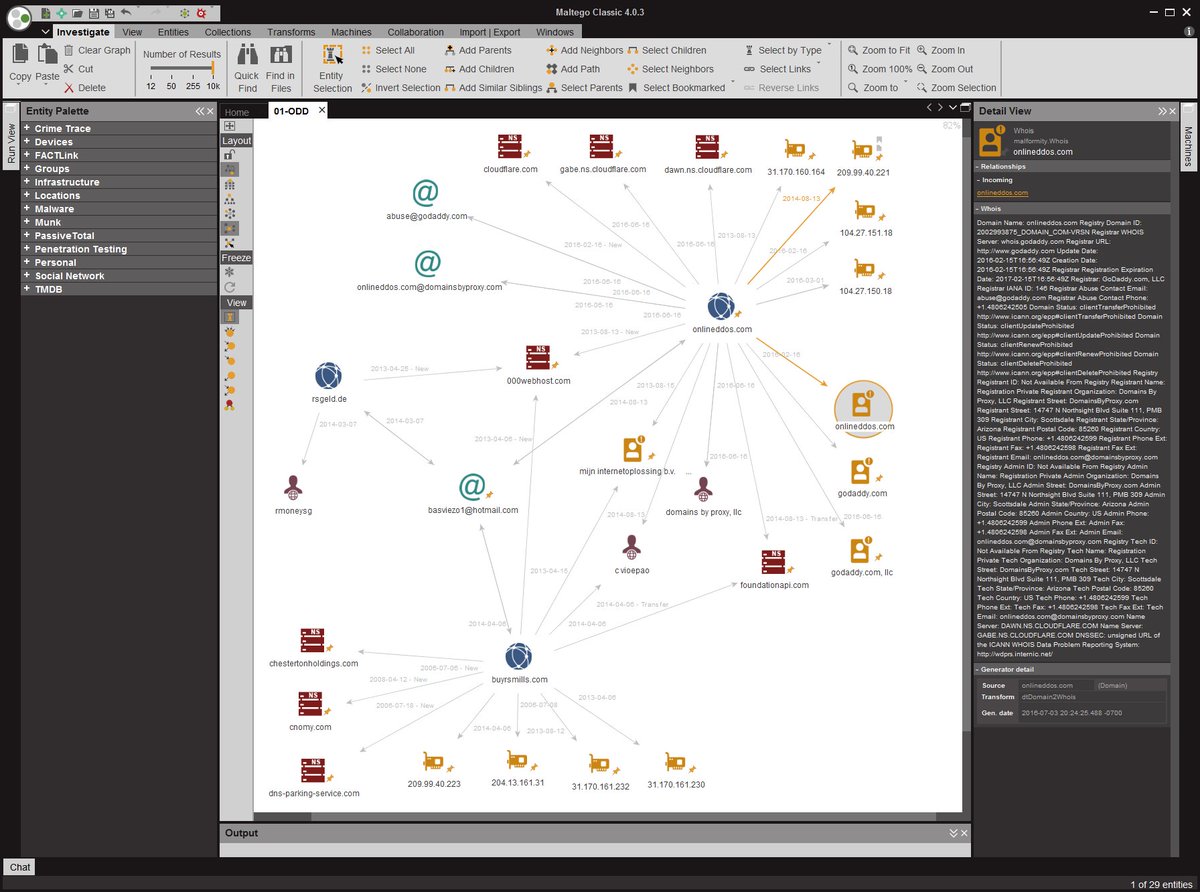The width and height of the screenshot is (1200, 892).
Task: Select the basviezo1@hotmail.com email entity
Action: click(x=472, y=487)
